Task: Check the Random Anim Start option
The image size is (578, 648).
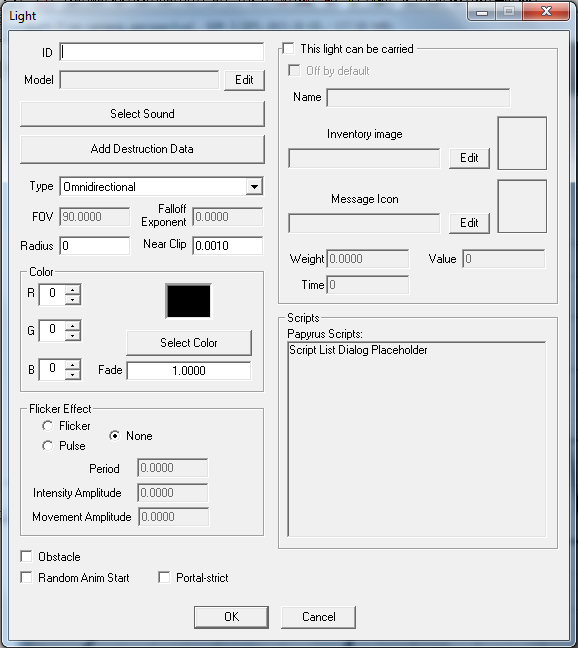Action: coord(26,577)
